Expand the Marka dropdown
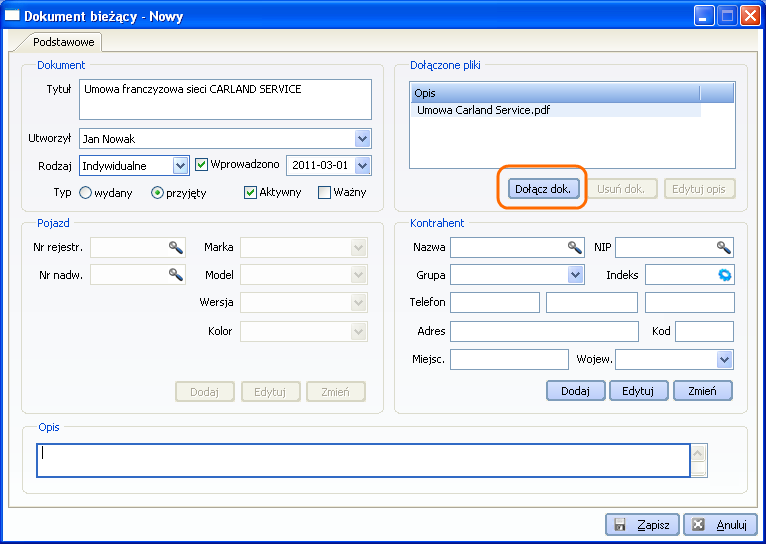The height and width of the screenshot is (544, 766). pyautogui.click(x=359, y=248)
